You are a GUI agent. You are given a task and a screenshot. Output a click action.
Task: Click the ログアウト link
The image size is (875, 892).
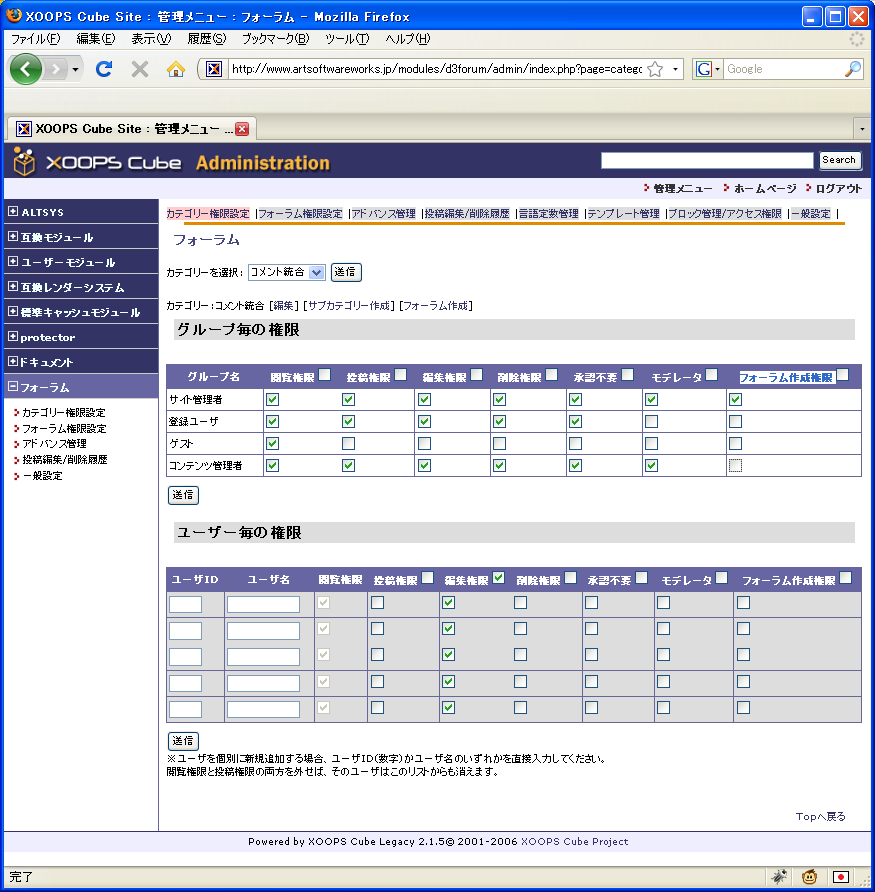[837, 188]
